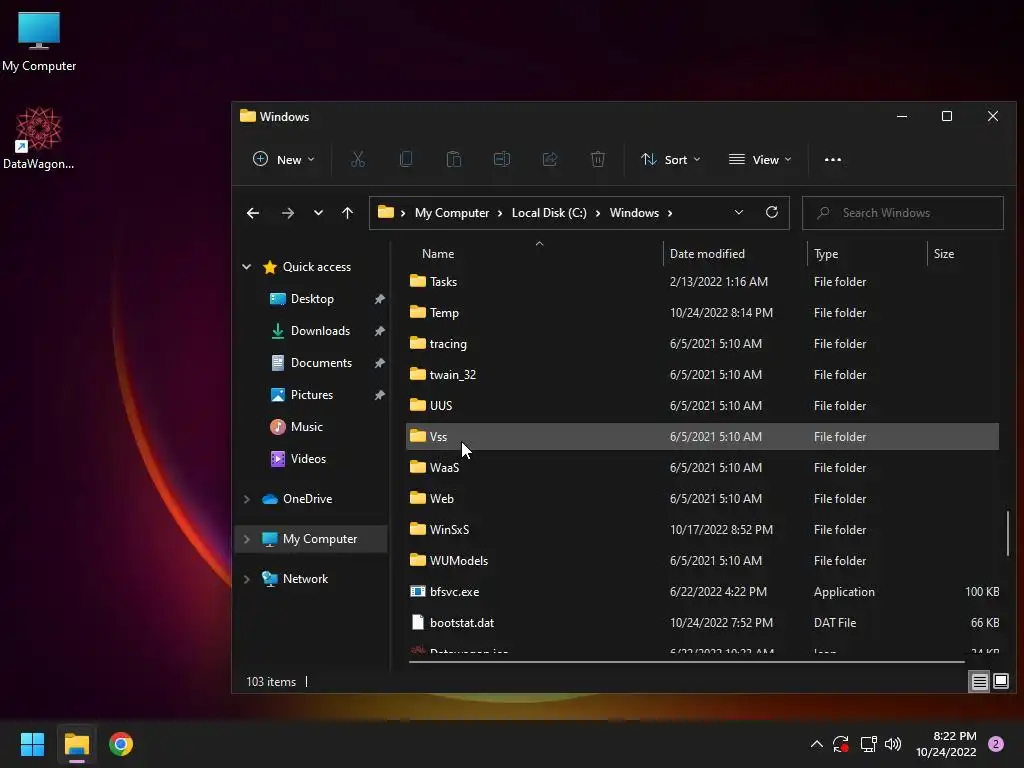The height and width of the screenshot is (768, 1024).
Task: Click the Share icon in toolbar
Action: click(550, 159)
